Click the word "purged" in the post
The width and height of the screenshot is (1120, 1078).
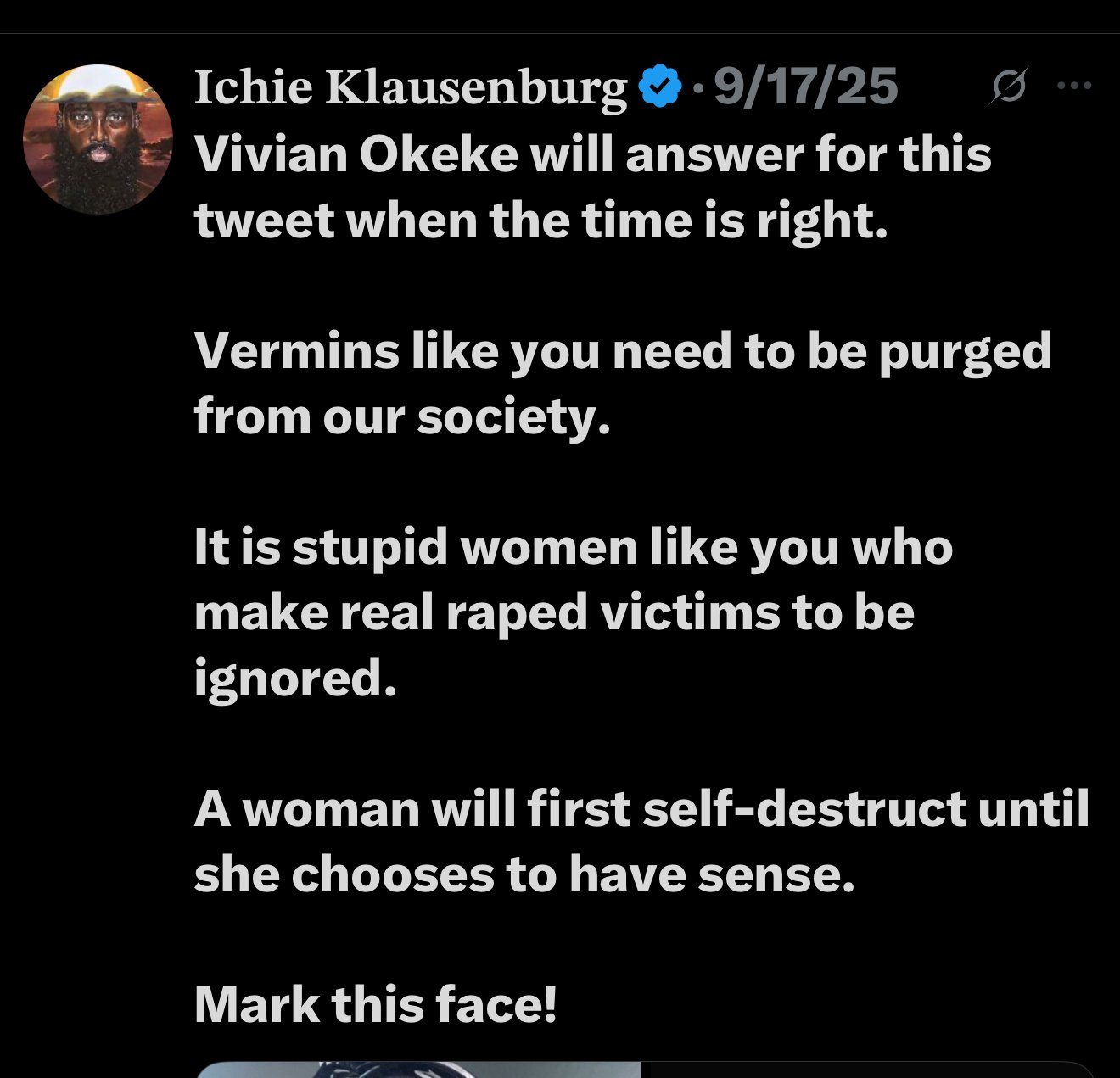[x=965, y=351]
